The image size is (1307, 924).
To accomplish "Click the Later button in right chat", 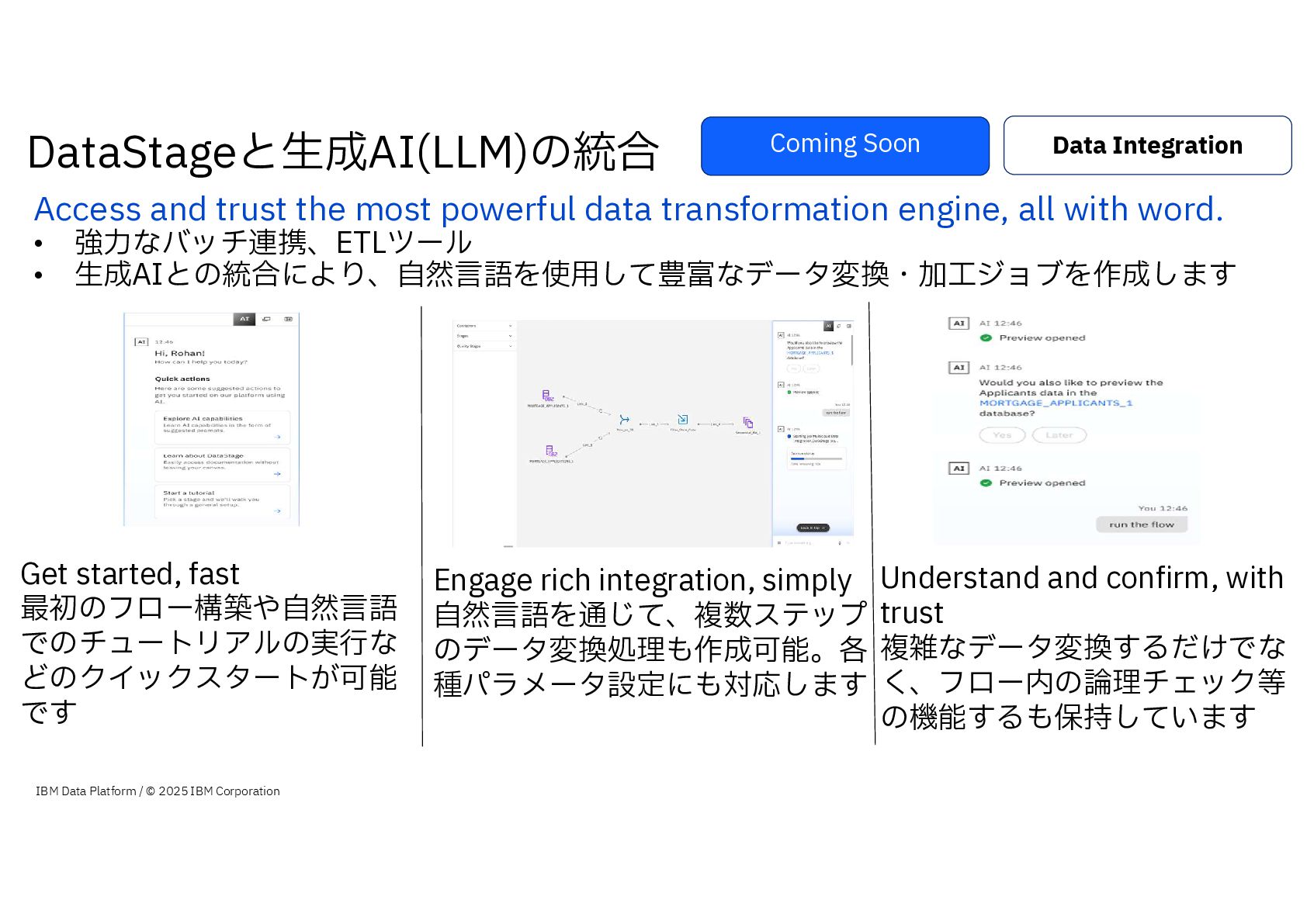I will (1059, 435).
